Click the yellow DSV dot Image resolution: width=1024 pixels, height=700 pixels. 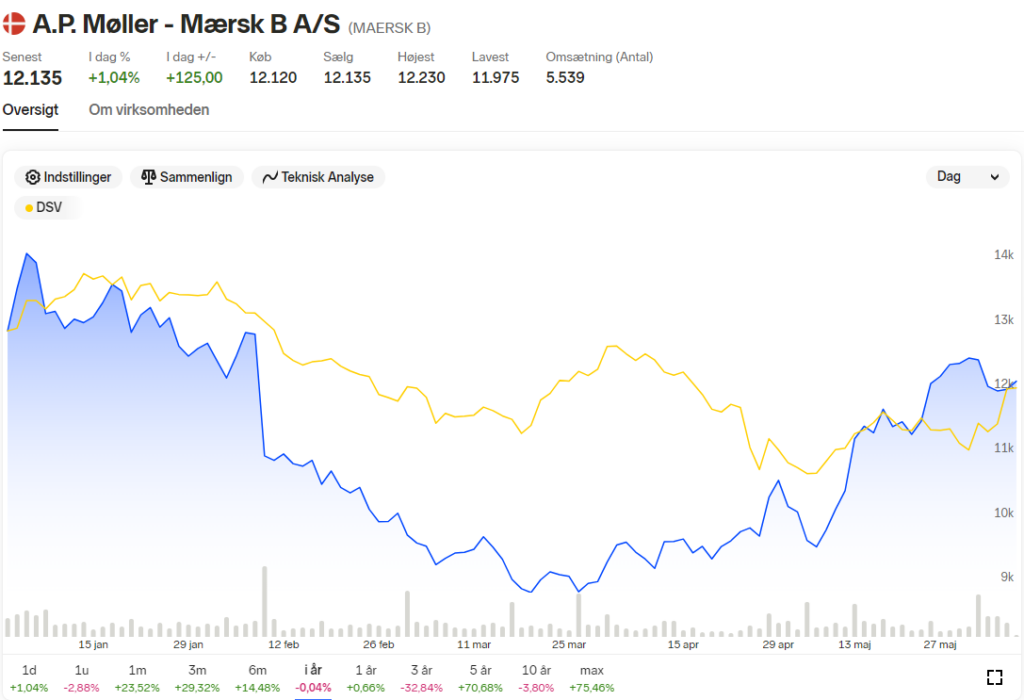click(x=29, y=208)
